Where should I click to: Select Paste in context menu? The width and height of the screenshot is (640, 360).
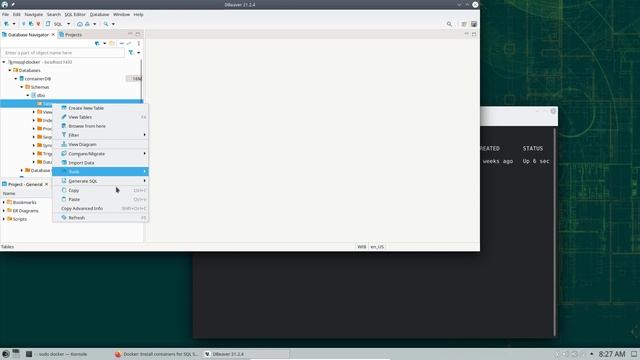point(100,200)
